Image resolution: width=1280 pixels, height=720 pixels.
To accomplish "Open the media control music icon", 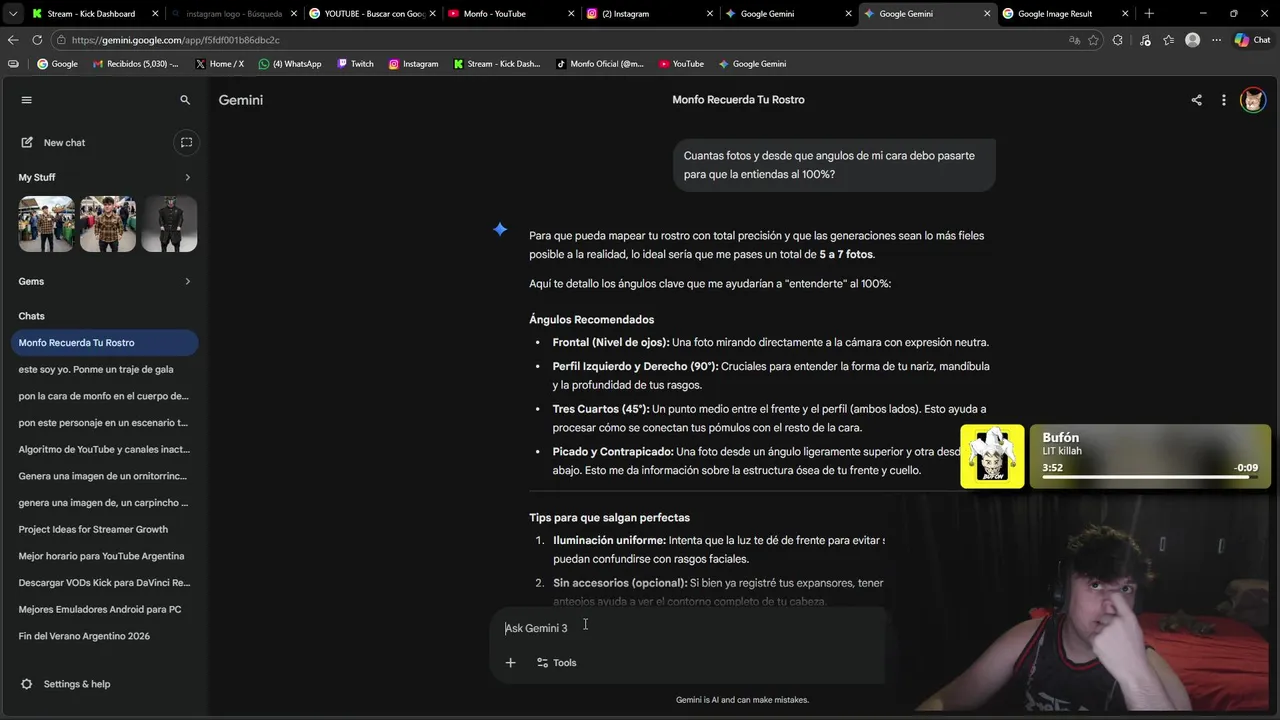I will (1144, 40).
